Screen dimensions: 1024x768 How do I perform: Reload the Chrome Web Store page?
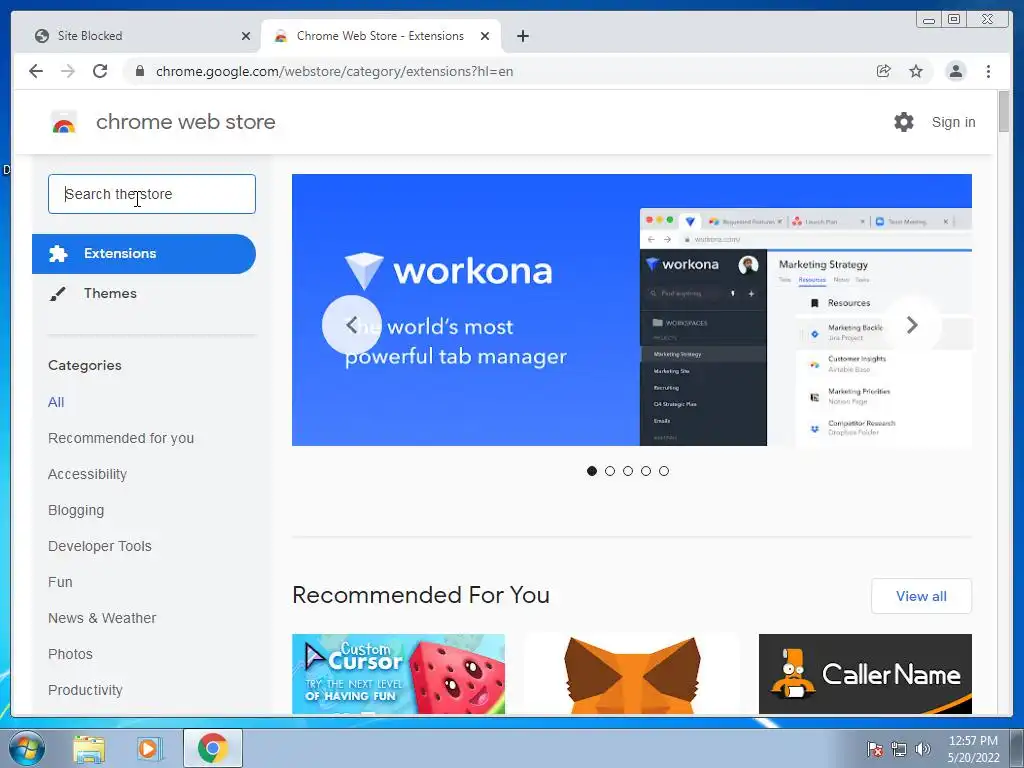(x=100, y=71)
